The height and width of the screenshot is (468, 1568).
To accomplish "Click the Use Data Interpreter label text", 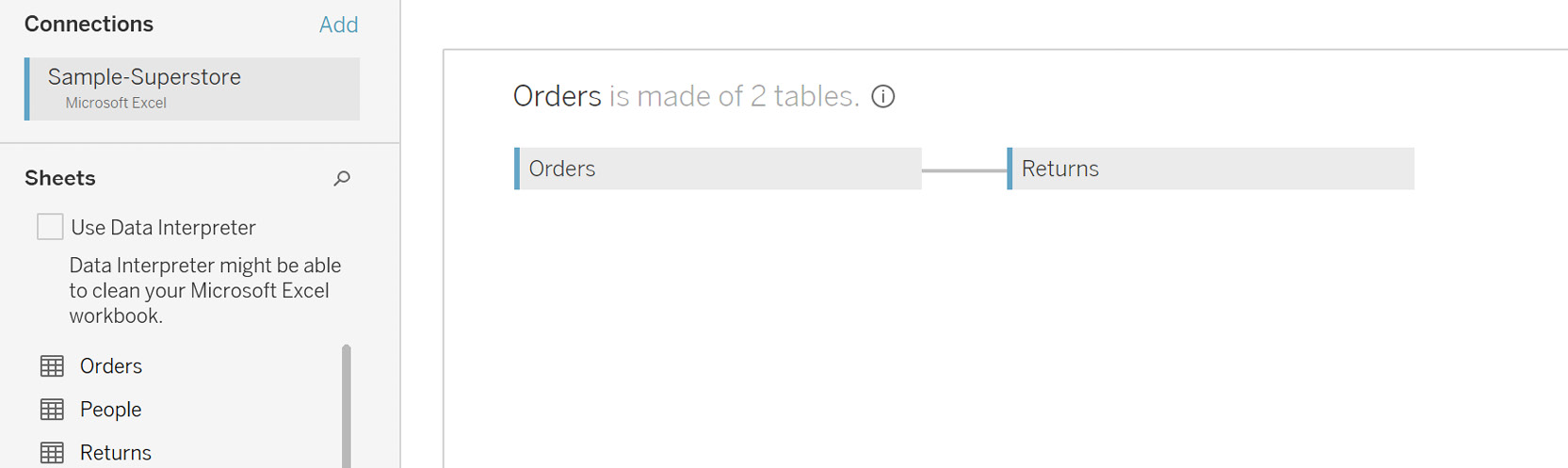I will (163, 228).
